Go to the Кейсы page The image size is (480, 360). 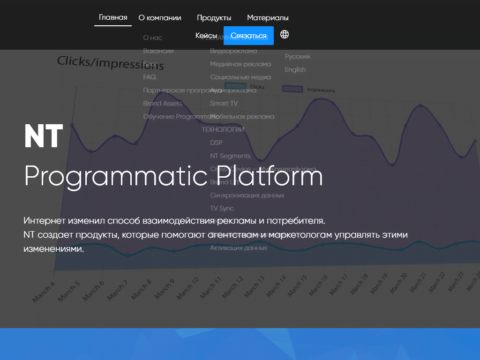[x=206, y=35]
